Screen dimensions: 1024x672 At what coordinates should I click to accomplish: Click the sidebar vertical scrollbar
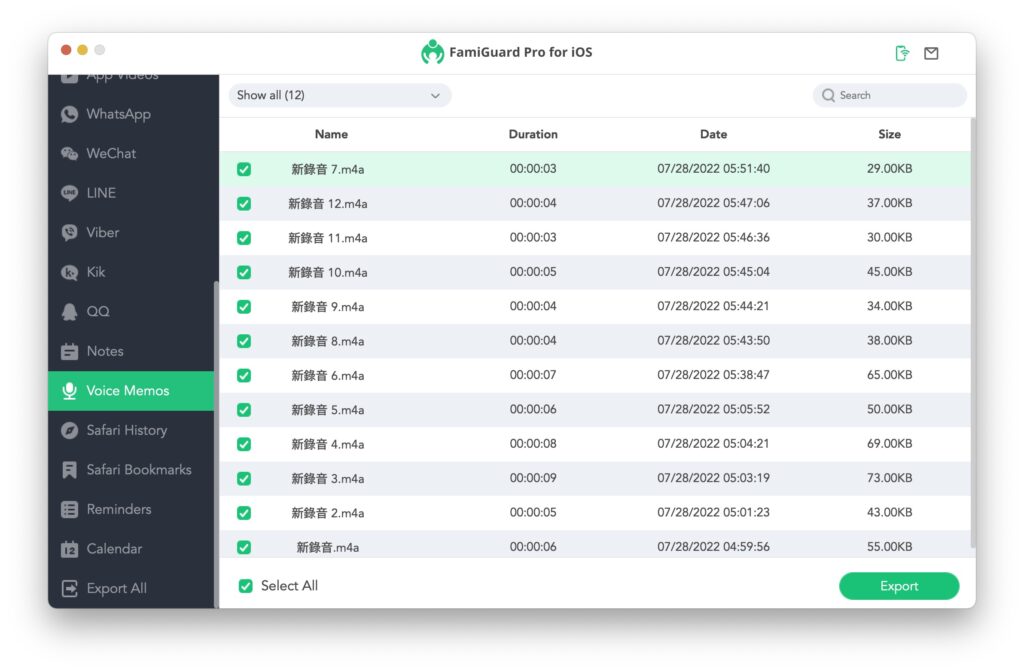(x=216, y=444)
